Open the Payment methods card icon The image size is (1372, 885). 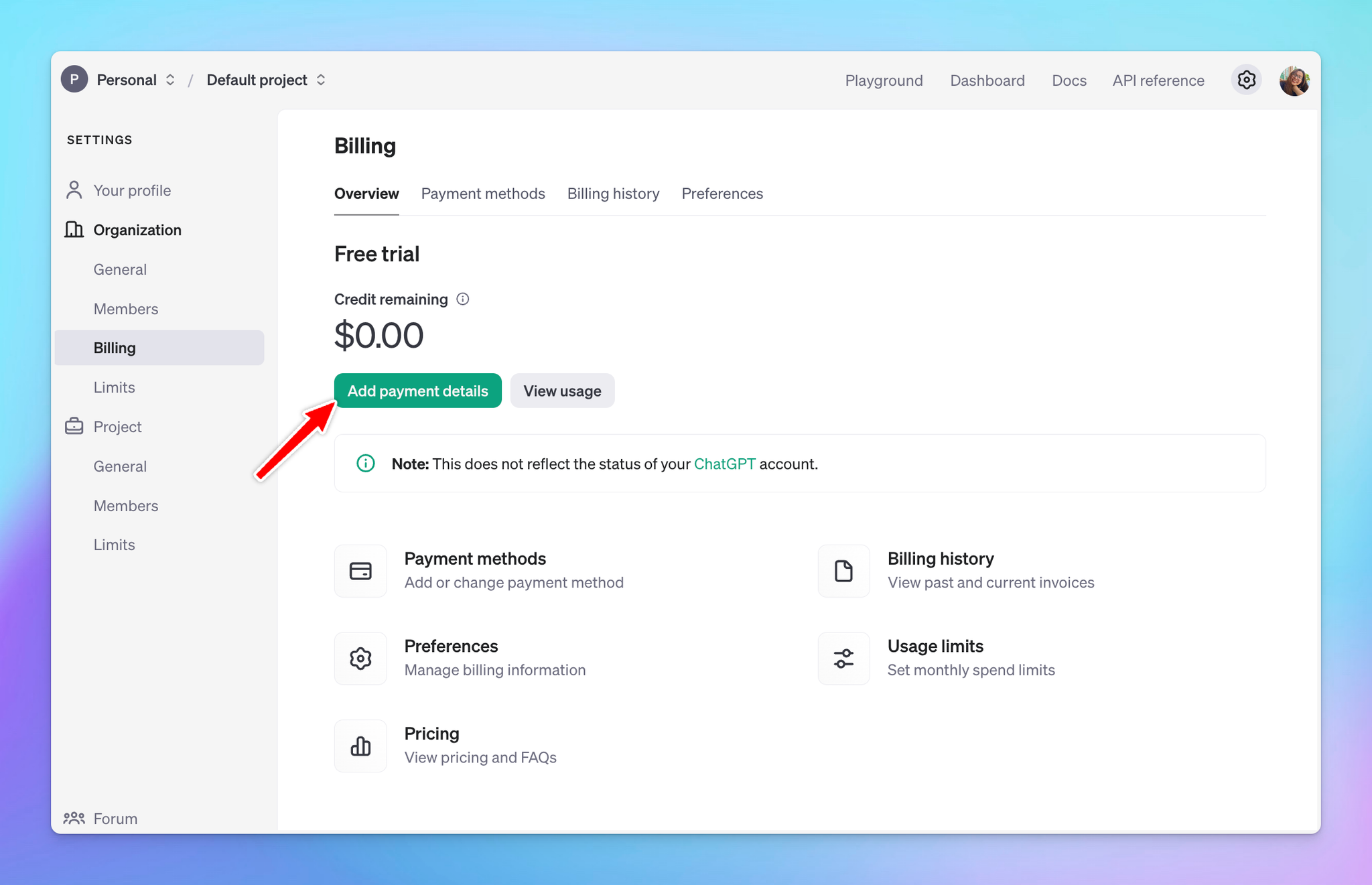point(360,571)
